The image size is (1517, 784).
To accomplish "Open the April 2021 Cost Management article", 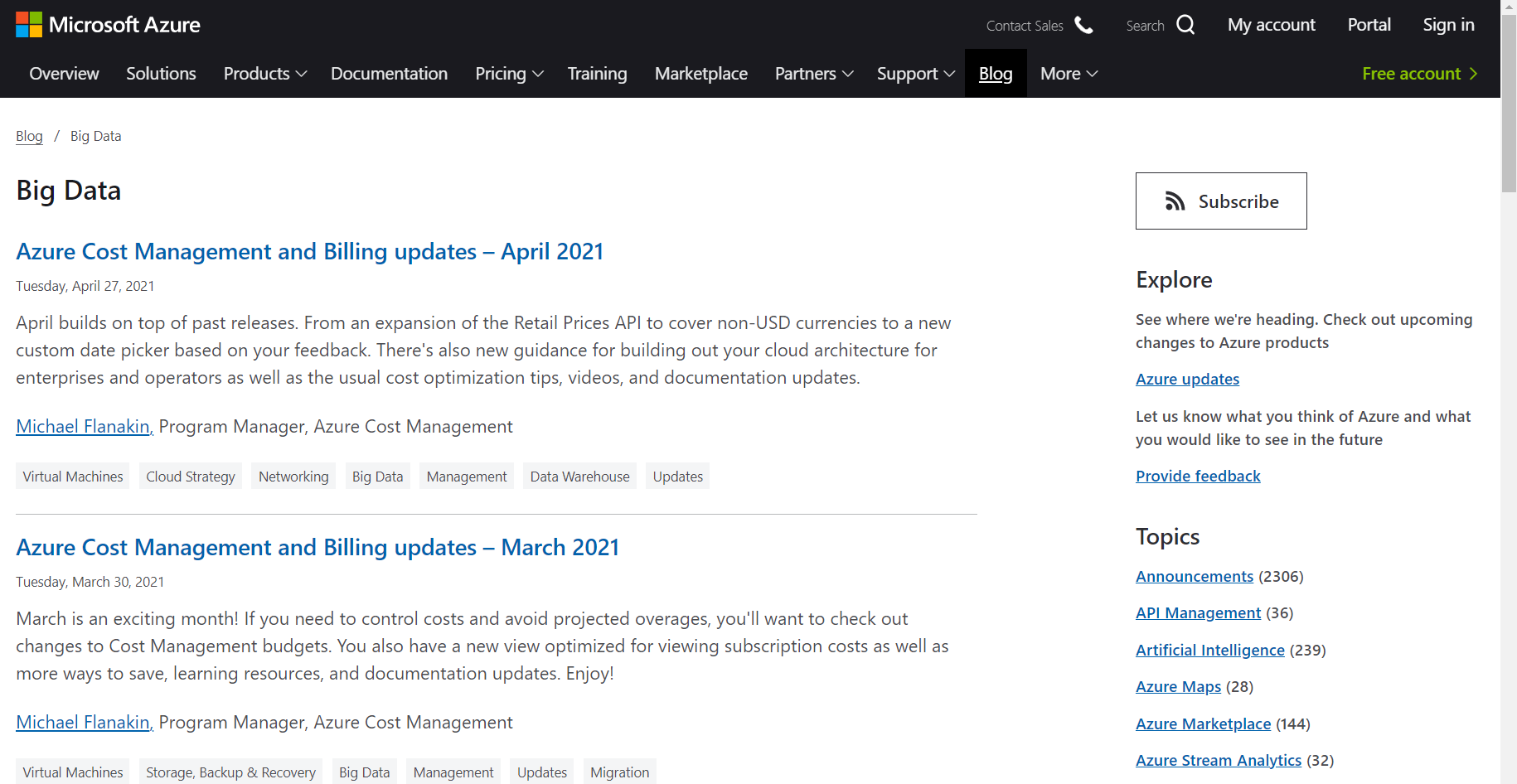I will pyautogui.click(x=310, y=251).
